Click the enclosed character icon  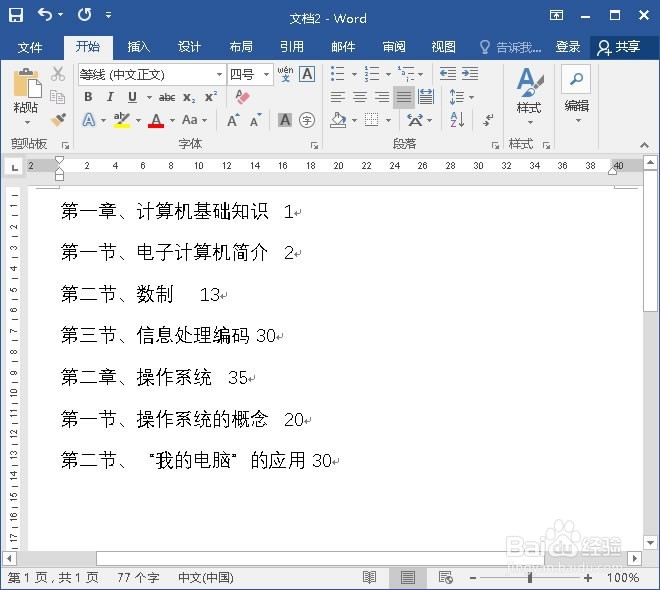(x=307, y=120)
